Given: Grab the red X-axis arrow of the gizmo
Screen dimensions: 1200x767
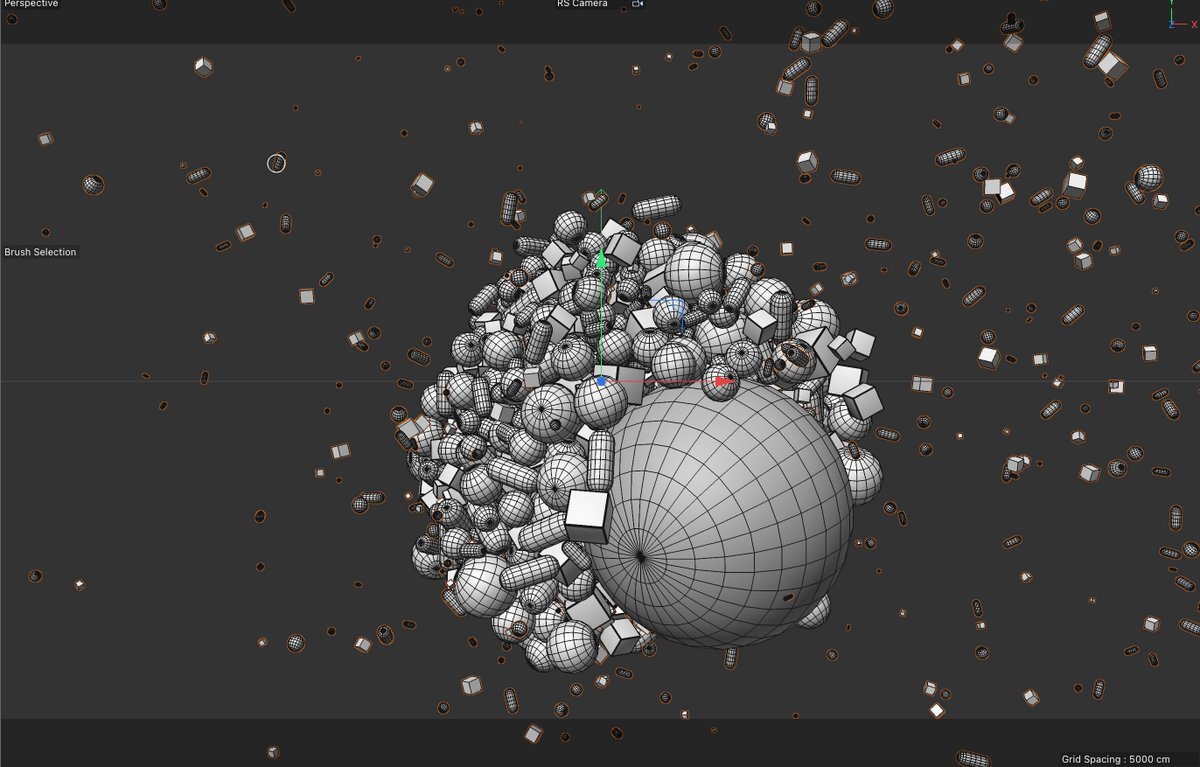Looking at the screenshot, I should tap(724, 381).
